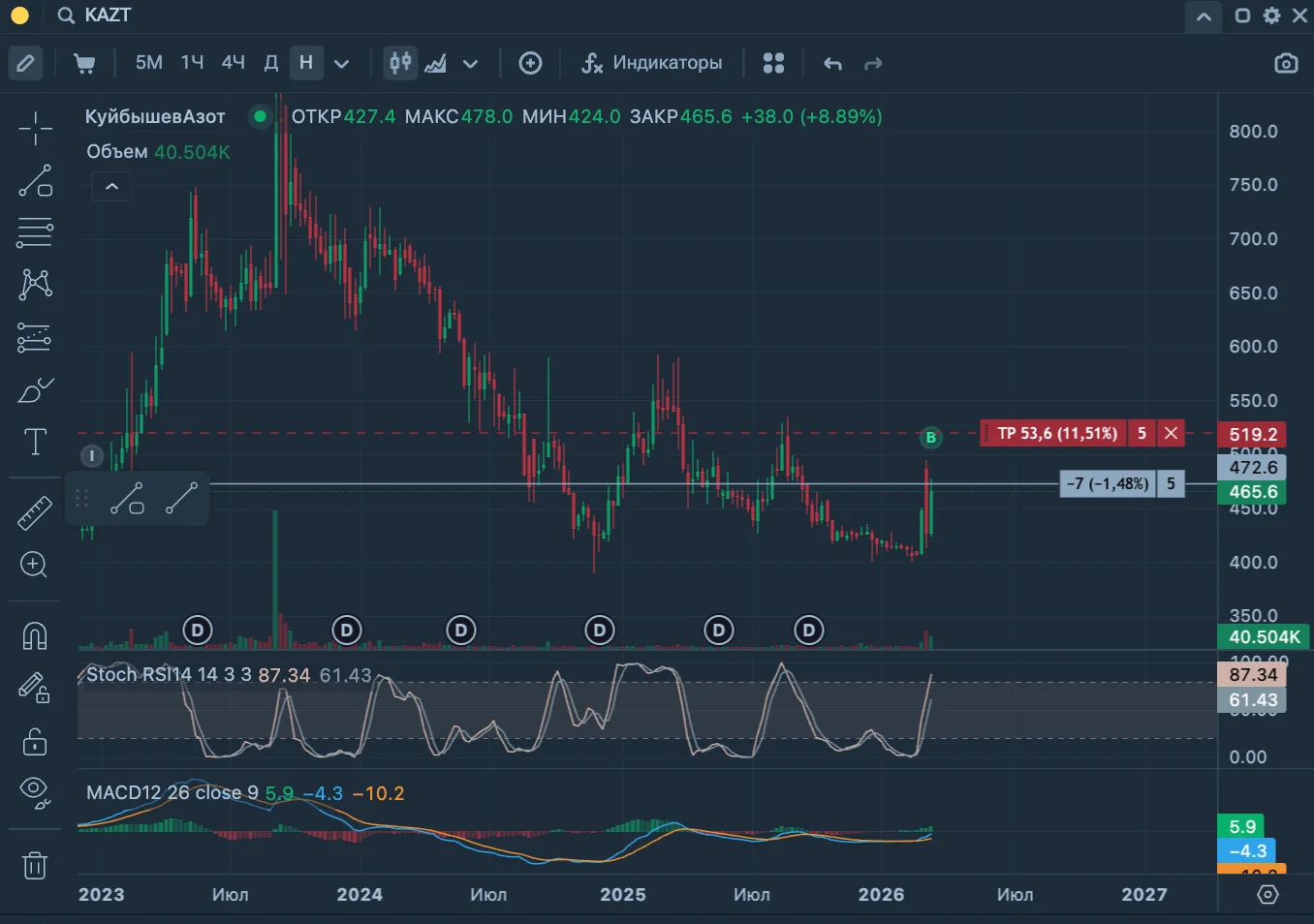Take a chart snapshot with camera
Screen dimensions: 1314x924
[x=1286, y=63]
